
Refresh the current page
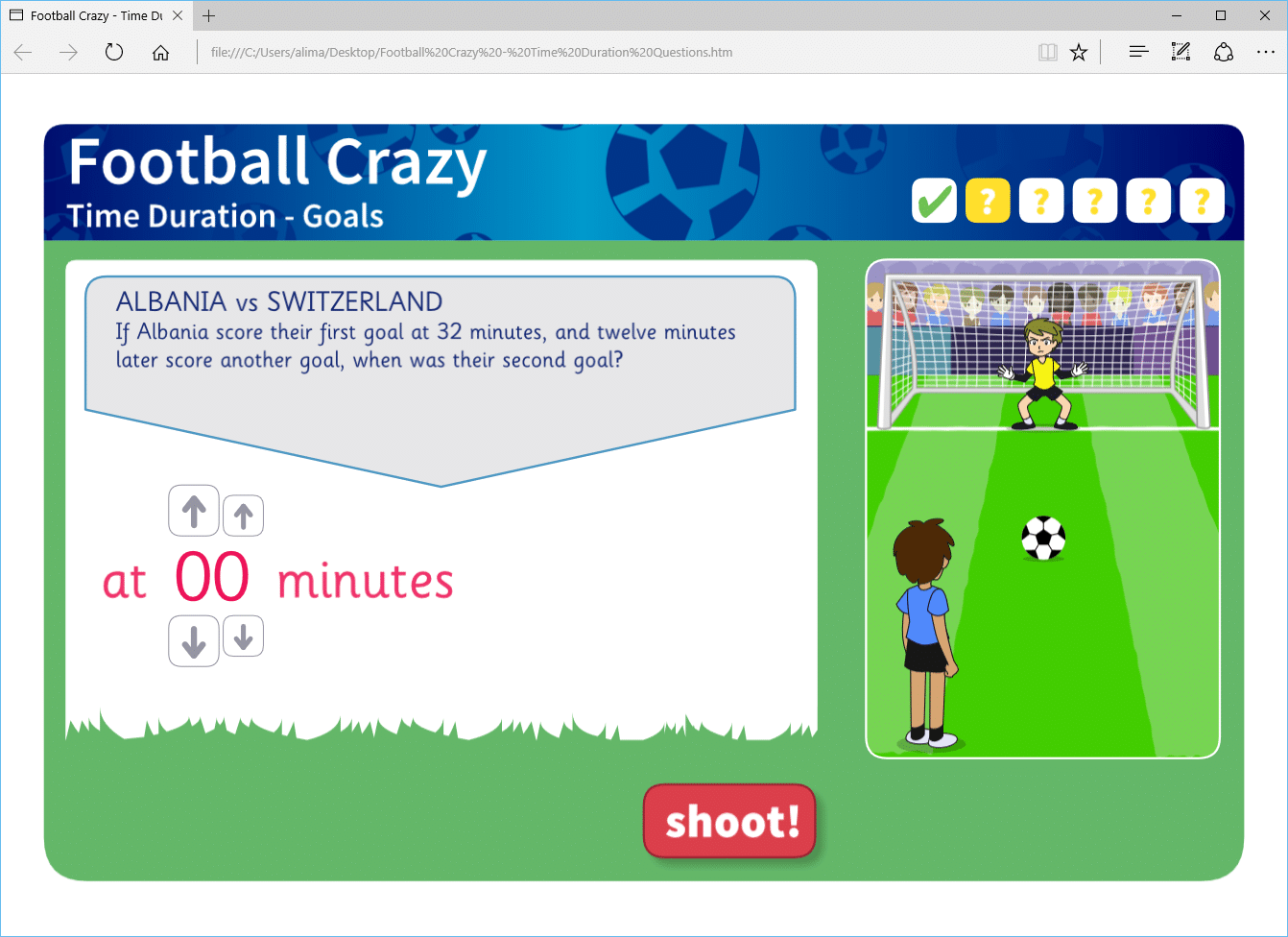[x=113, y=52]
